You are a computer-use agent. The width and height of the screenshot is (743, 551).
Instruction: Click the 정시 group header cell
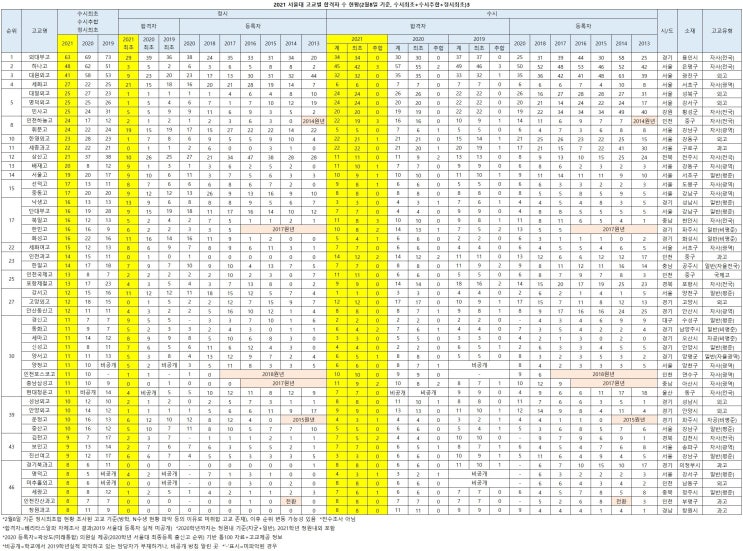coord(222,14)
